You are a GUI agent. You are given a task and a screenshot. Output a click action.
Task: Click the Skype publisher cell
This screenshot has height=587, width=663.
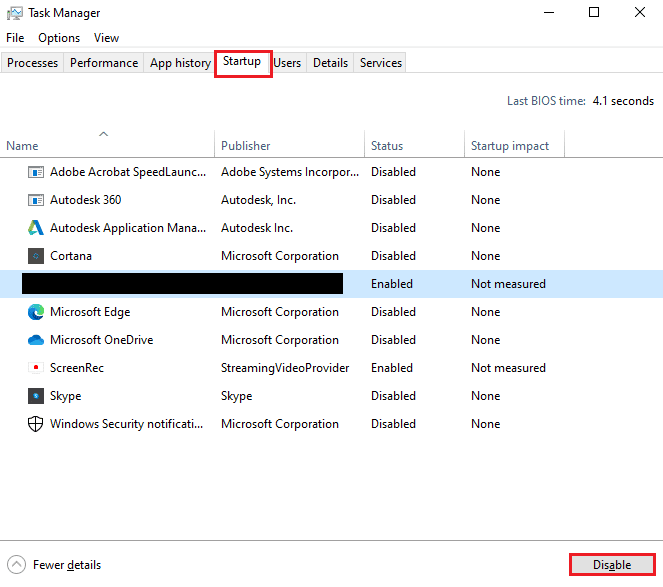click(236, 396)
